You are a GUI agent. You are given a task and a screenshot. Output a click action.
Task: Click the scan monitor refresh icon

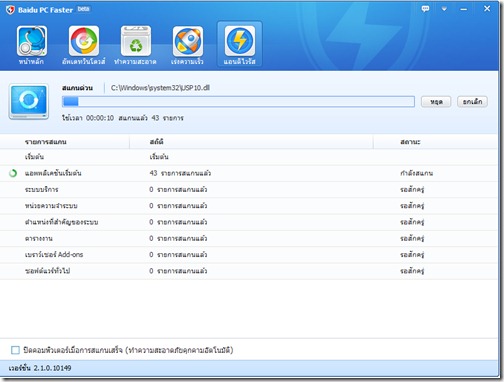[x=29, y=101]
